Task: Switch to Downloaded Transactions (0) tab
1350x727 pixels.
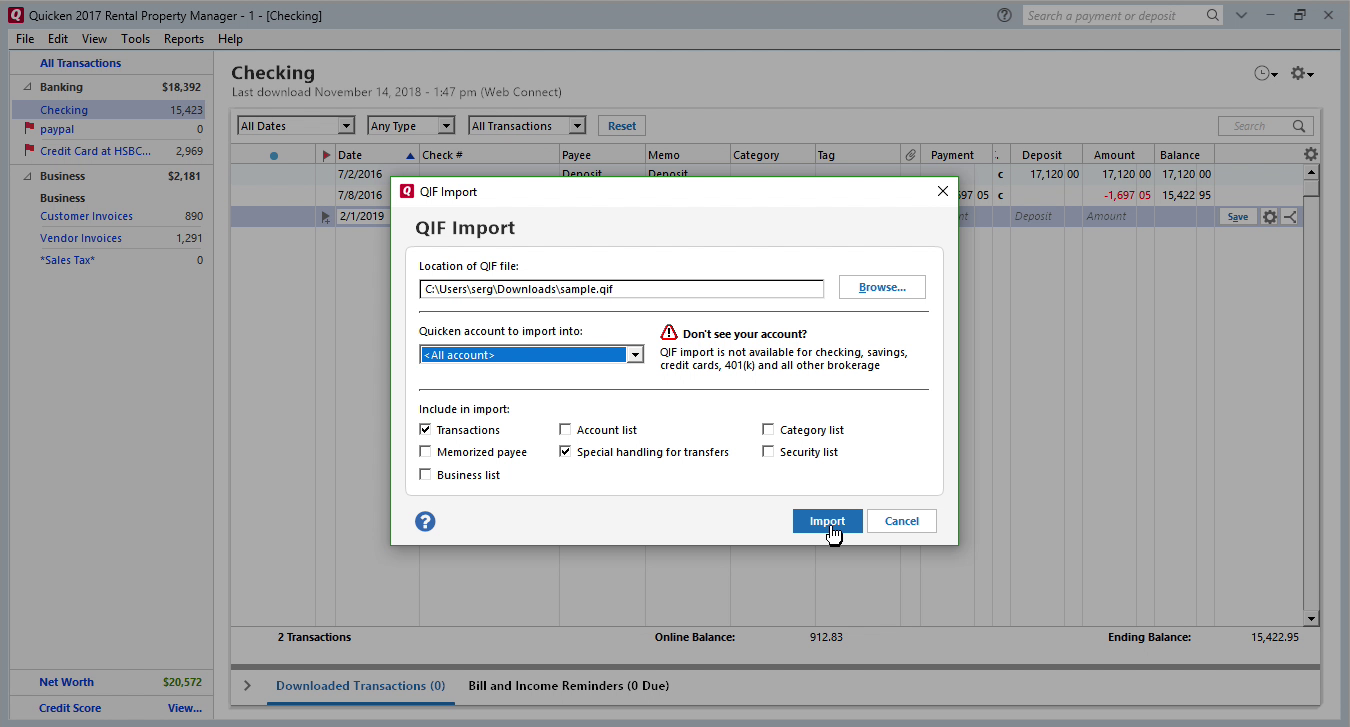Action: click(360, 686)
